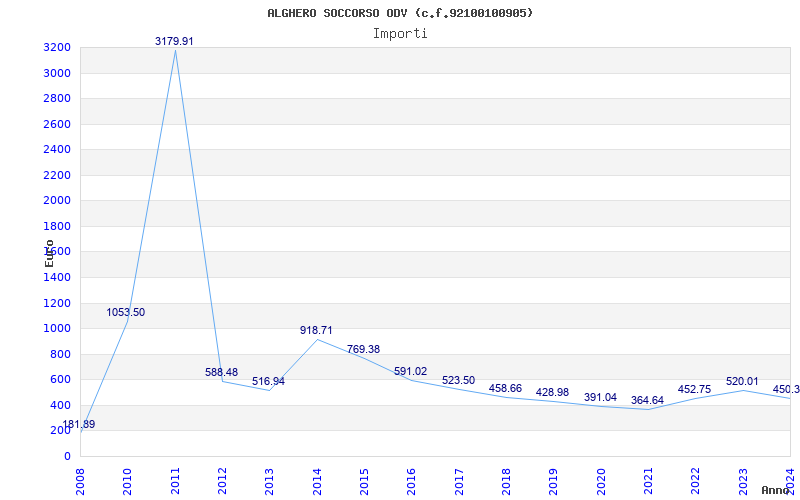
Task: Click the data label 1053.50
Action: click(x=126, y=312)
